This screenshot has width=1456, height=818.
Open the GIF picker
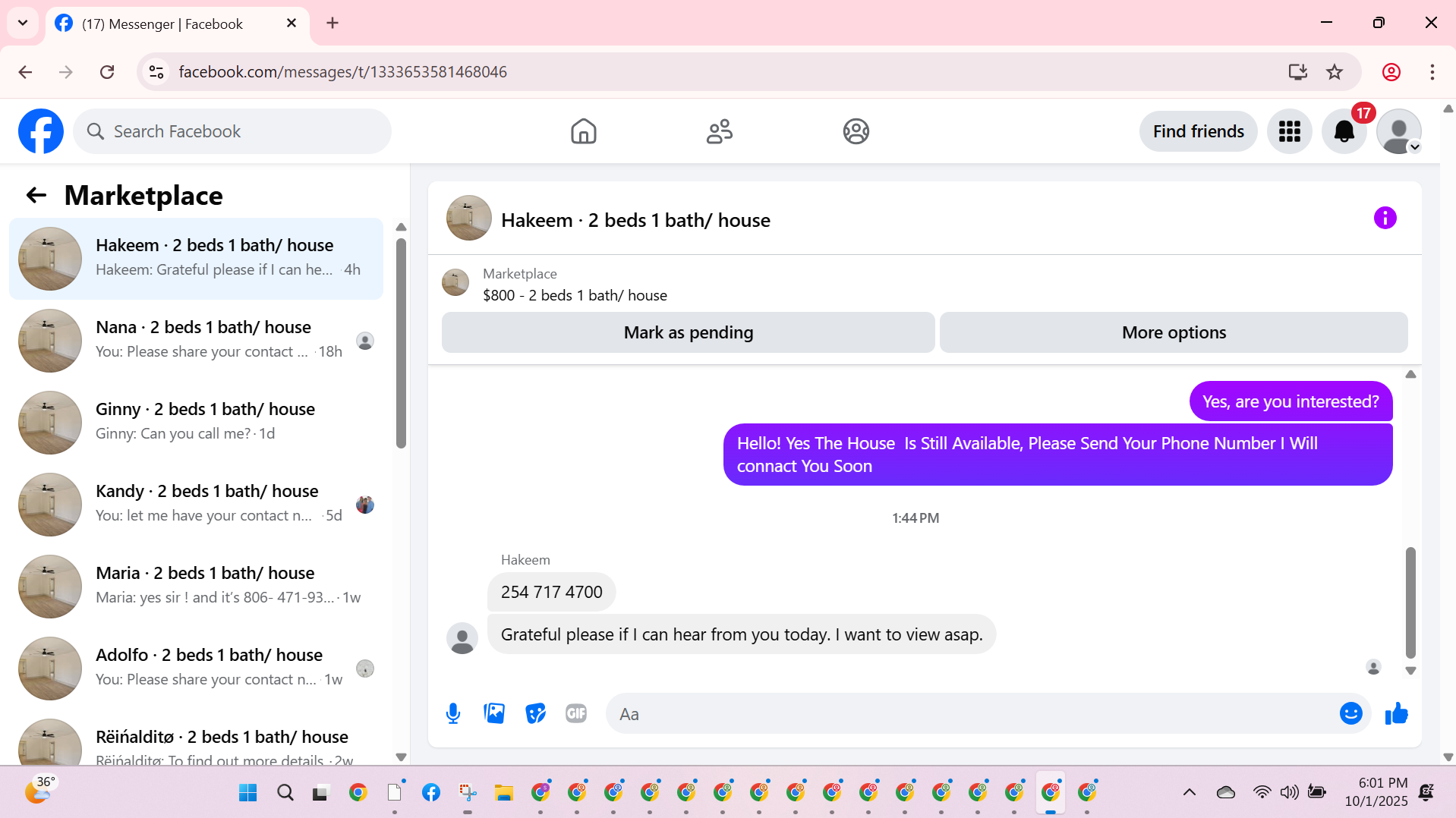(576, 713)
